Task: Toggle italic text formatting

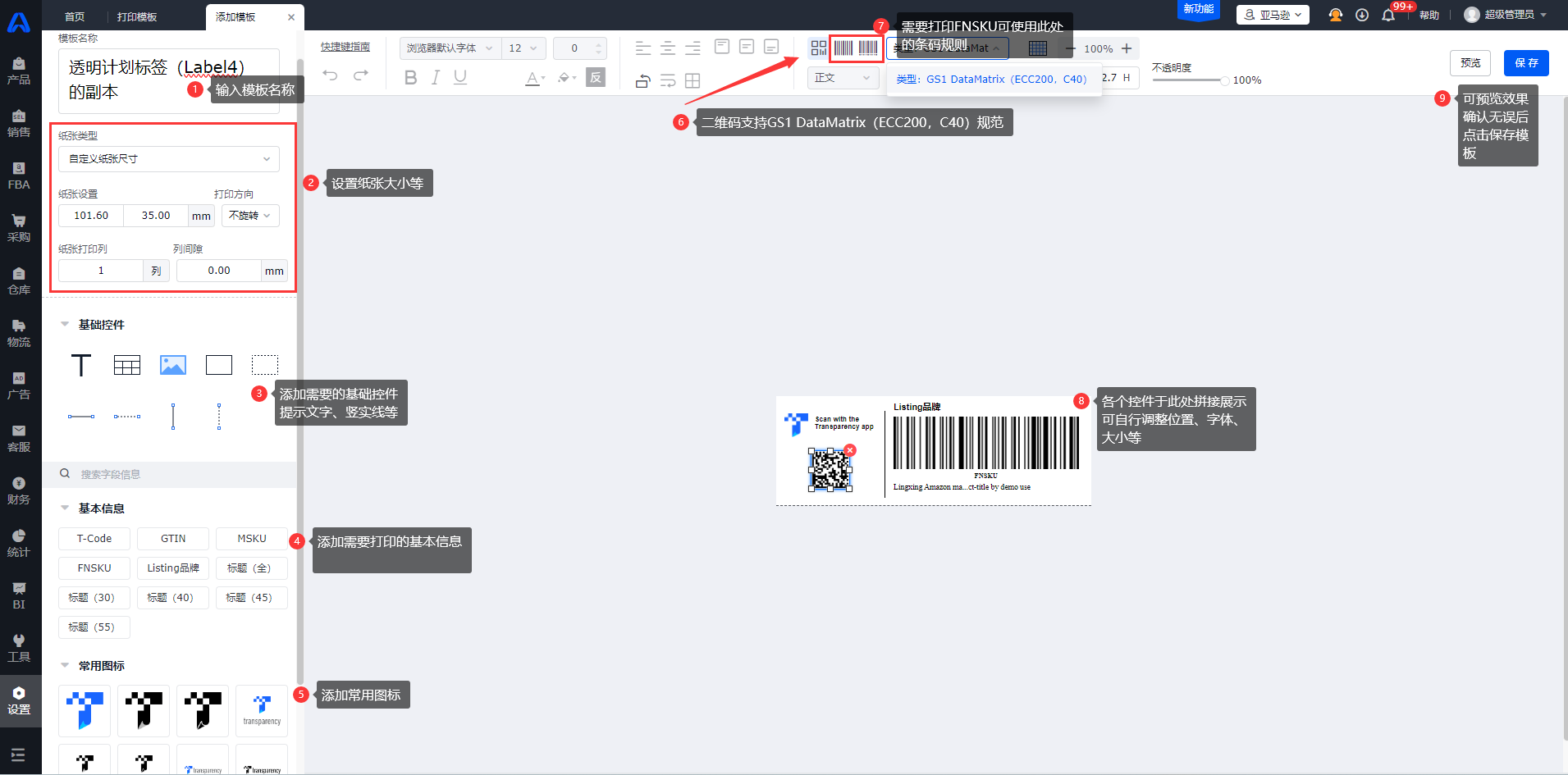Action: coord(436,78)
